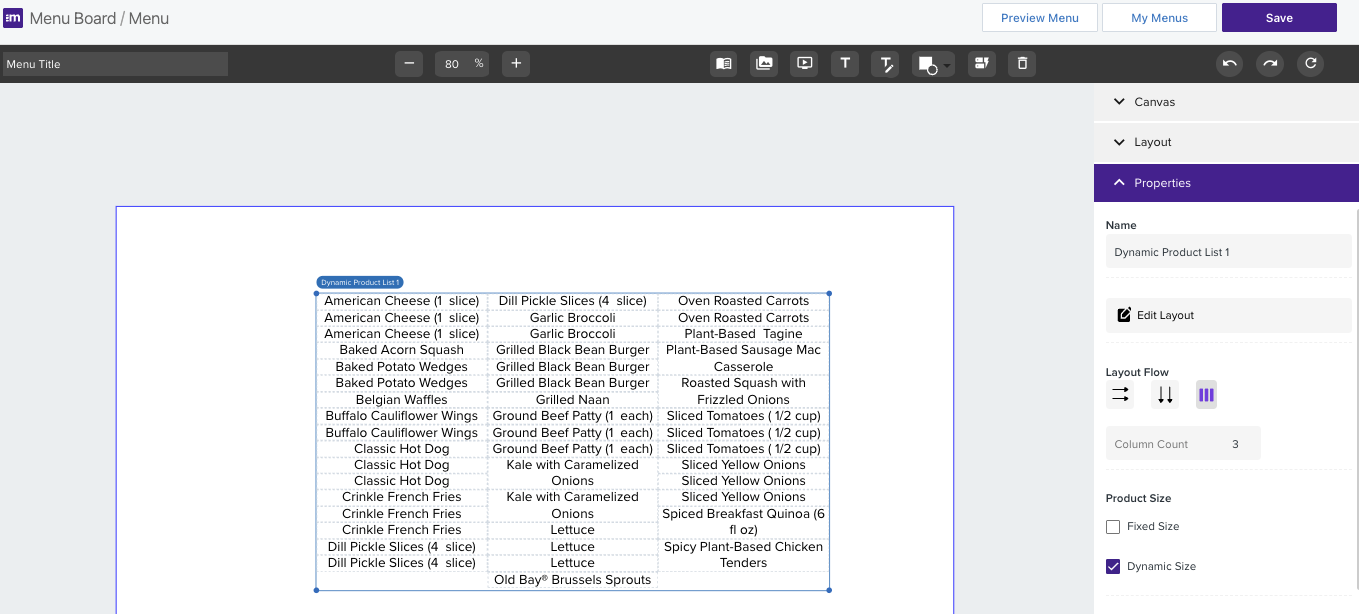Viewport: 1359px width, 614px height.
Task: Click the Name field Dynamic Product List 1
Action: pyautogui.click(x=1228, y=252)
